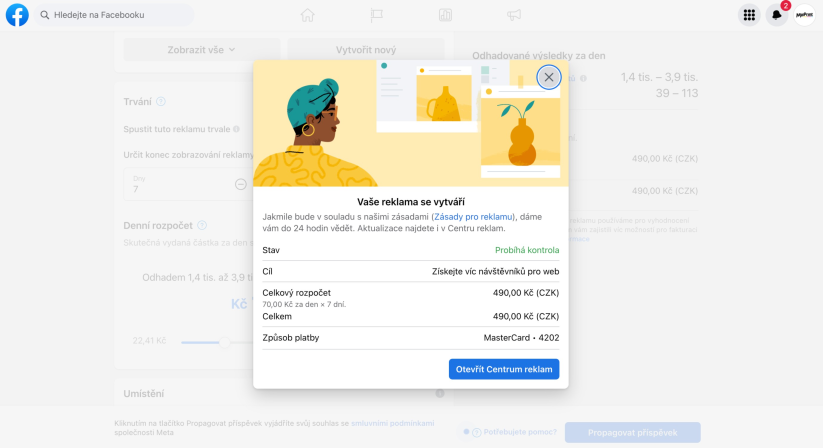Screen dimensions: 823x448
Task: Open the Pages flag icon in navigation
Action: pos(376,15)
